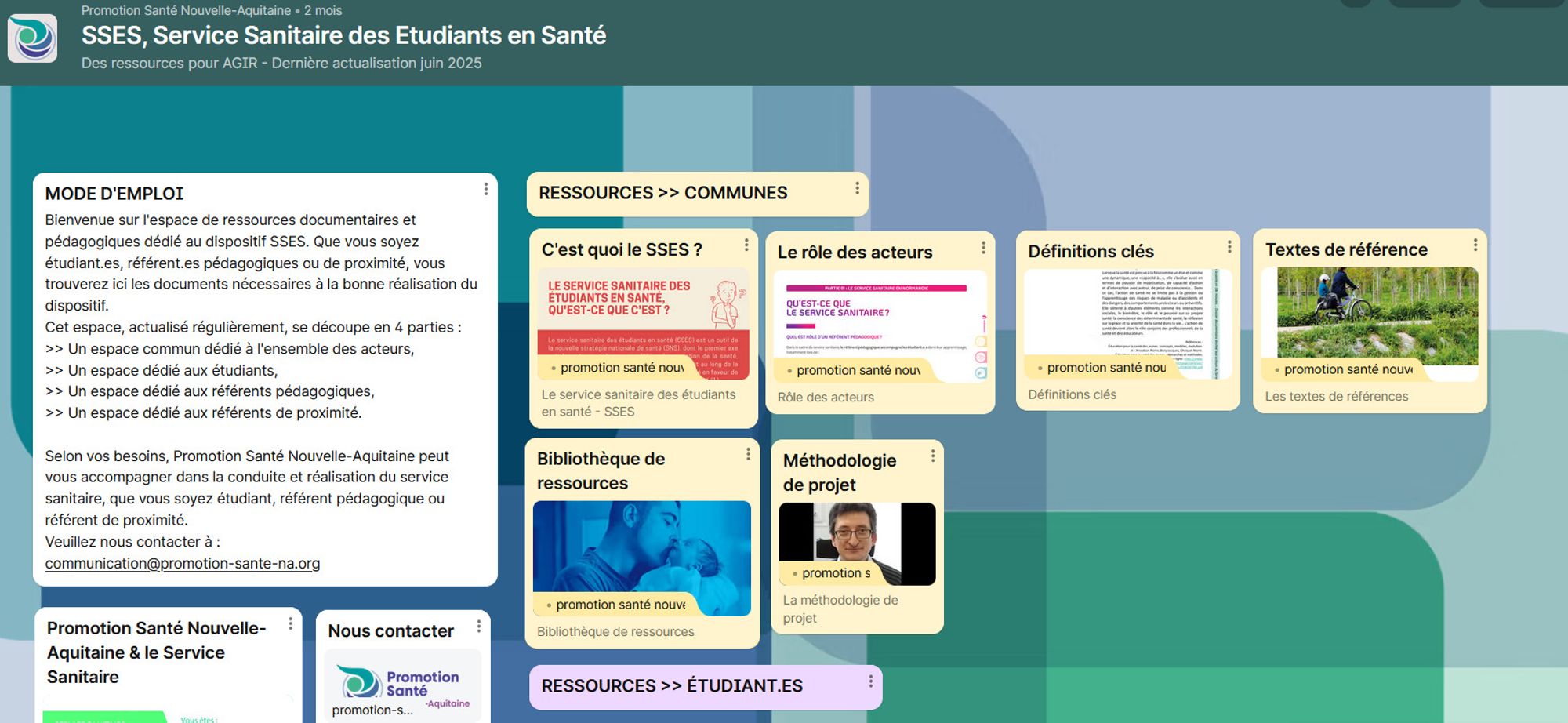Open the Nous contacter Promotion Santé logo preview
The height and width of the screenshot is (723, 1568).
point(403,685)
